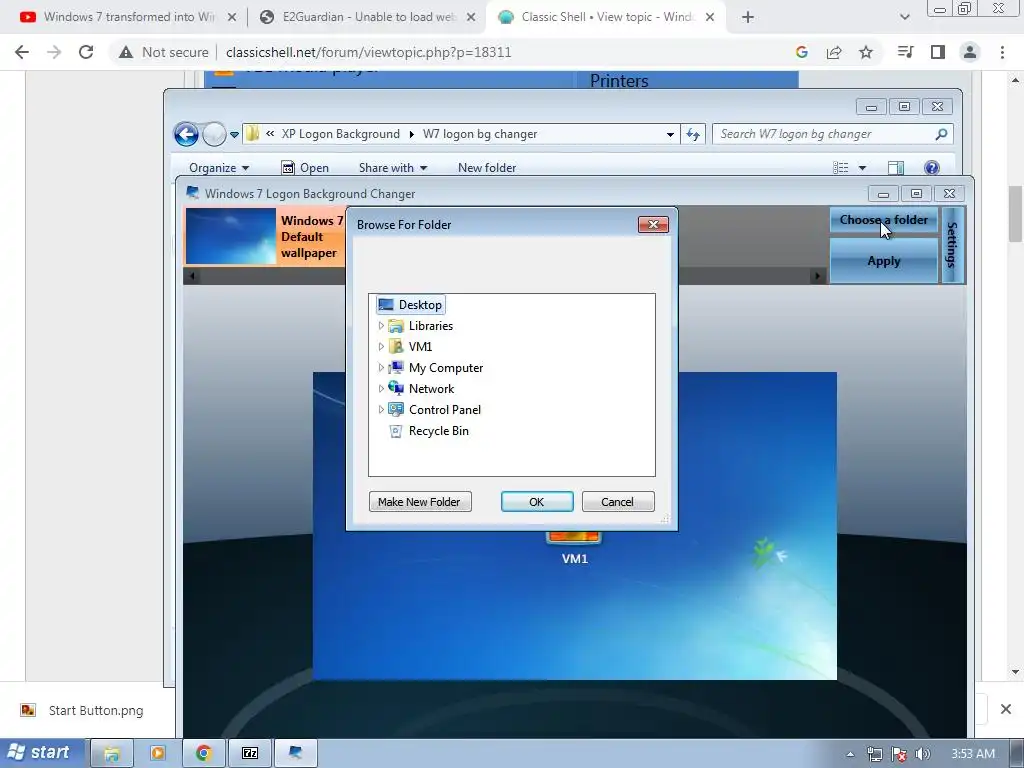Open the tab search dropdown arrow
The width and height of the screenshot is (1024, 768).
[x=904, y=17]
